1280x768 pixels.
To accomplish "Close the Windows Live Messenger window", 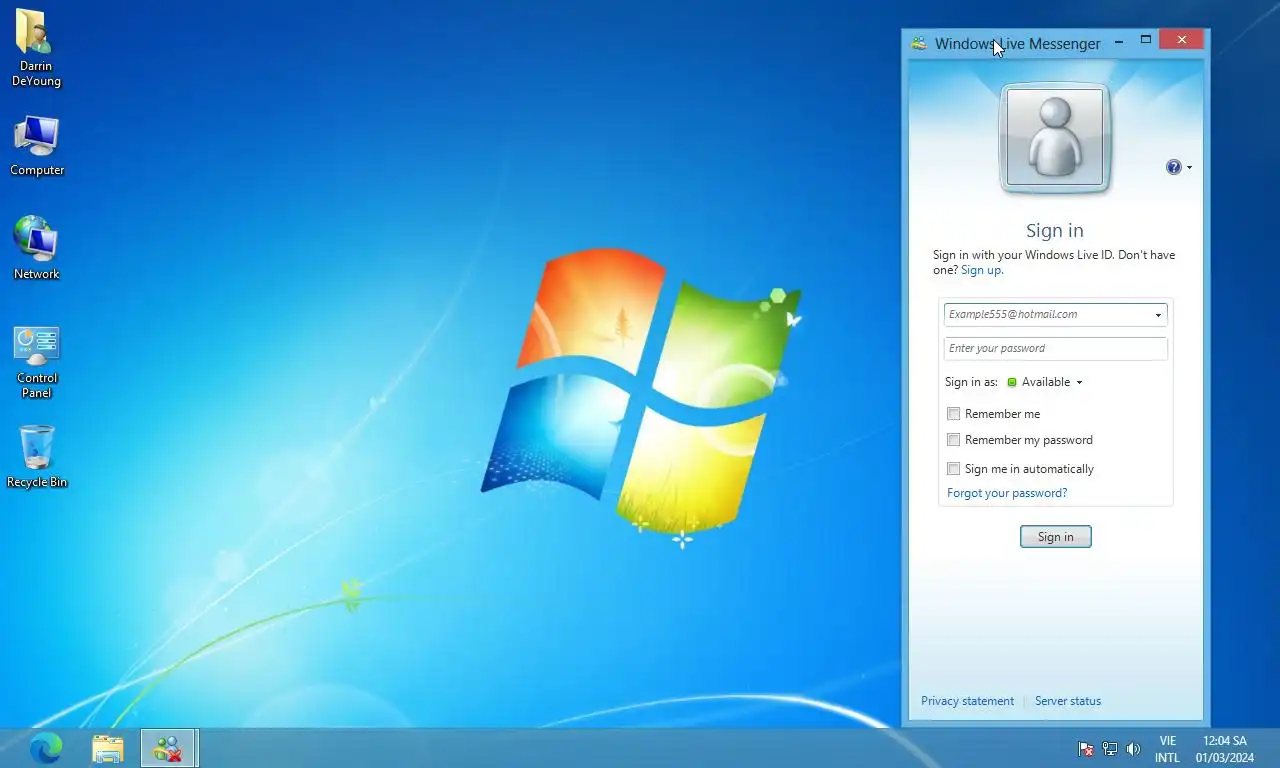I will 1182,40.
